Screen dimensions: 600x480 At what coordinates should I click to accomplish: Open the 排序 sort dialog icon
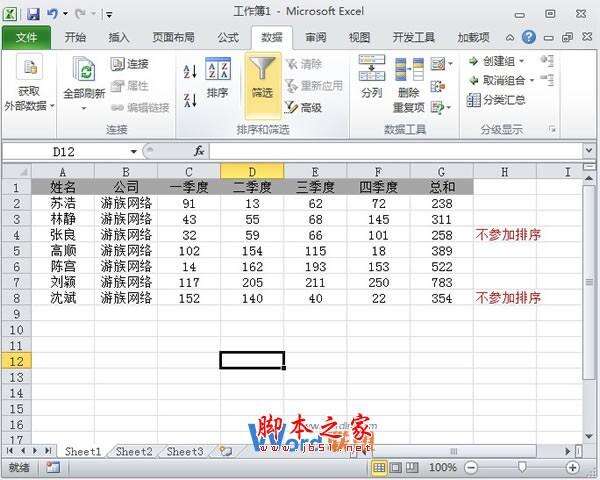pos(218,69)
